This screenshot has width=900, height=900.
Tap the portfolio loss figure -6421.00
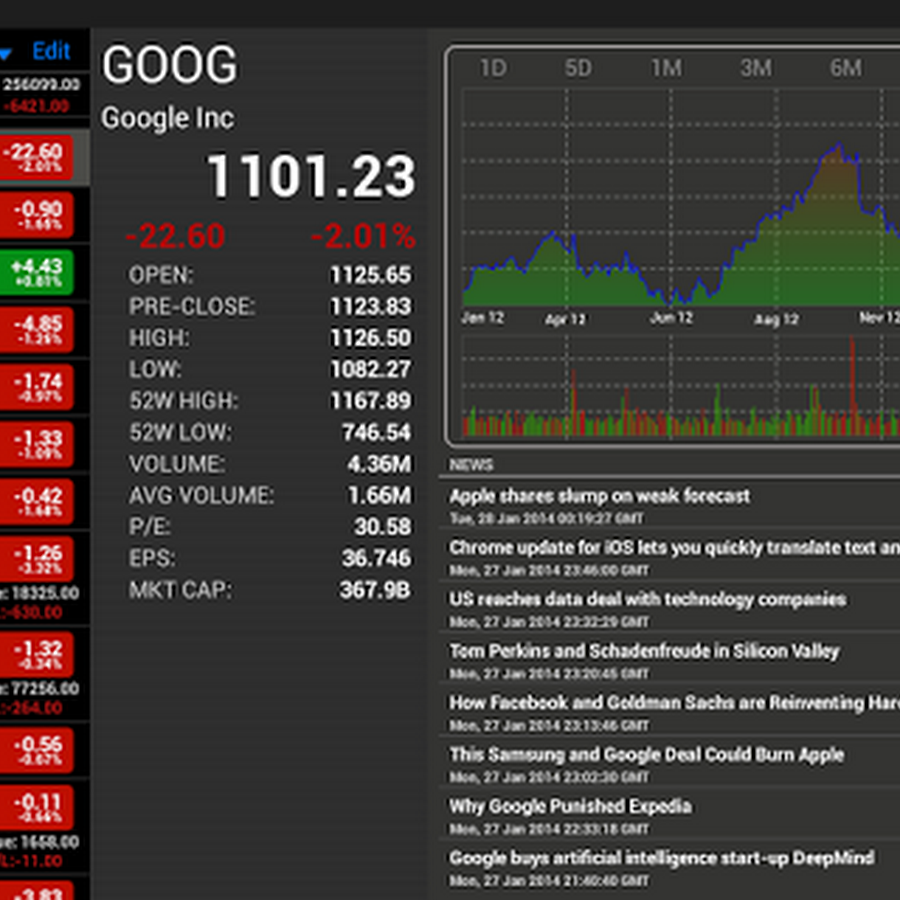click(x=37, y=106)
